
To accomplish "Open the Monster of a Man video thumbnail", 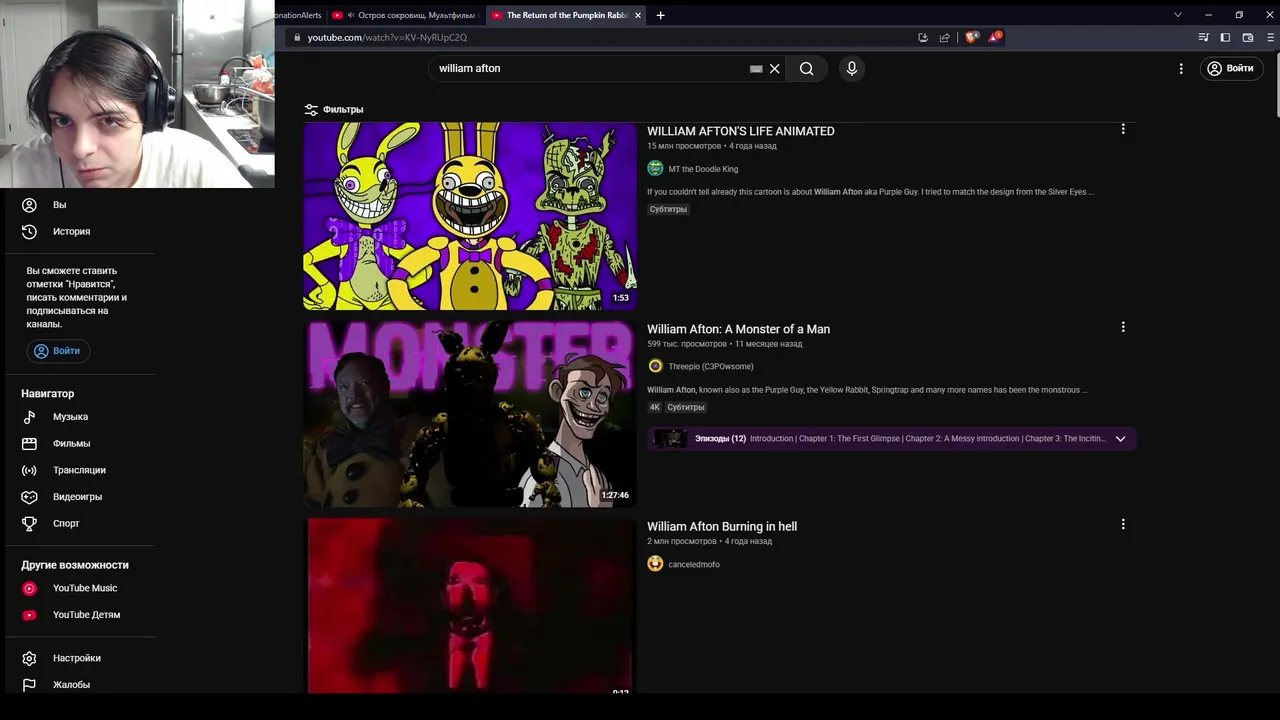I will click(x=470, y=413).
